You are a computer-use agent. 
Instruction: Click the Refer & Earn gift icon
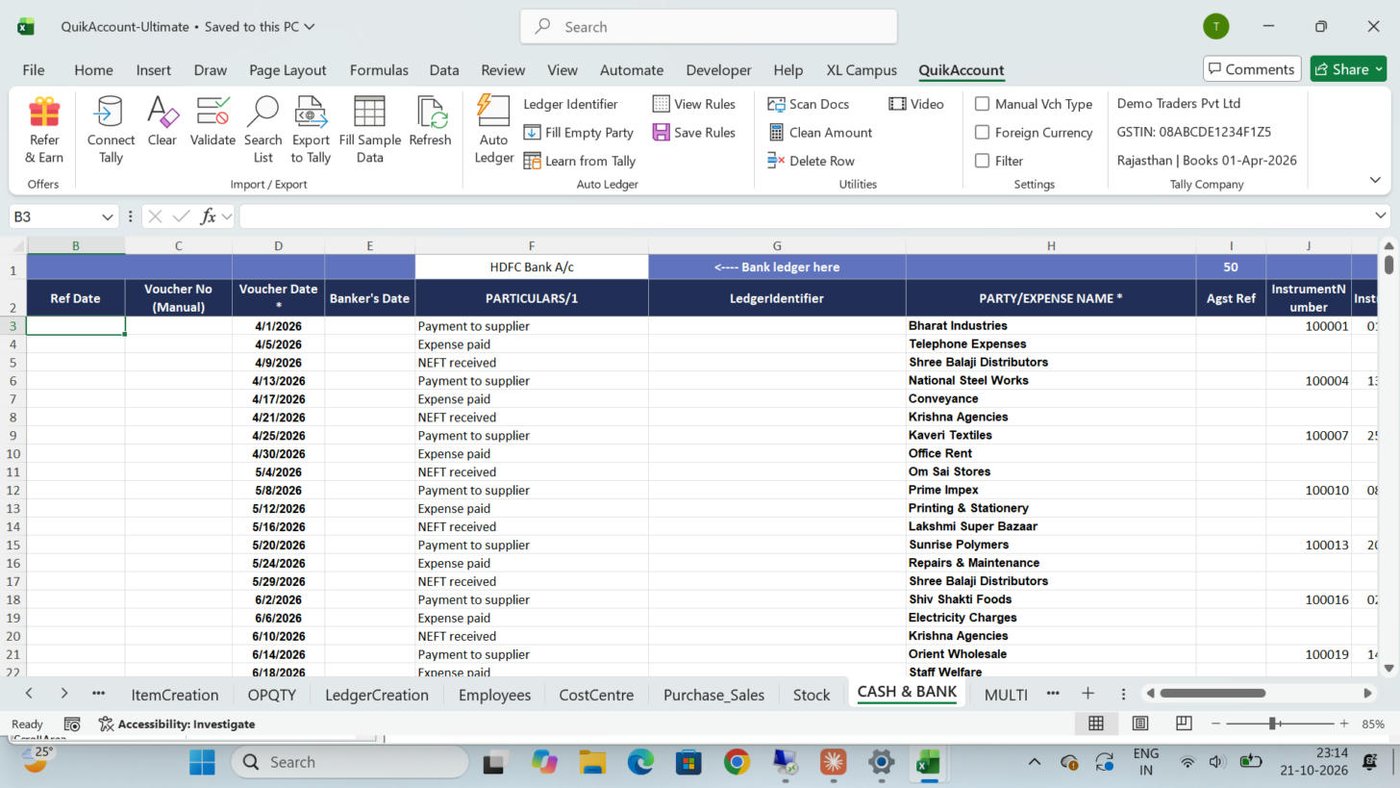pos(44,113)
